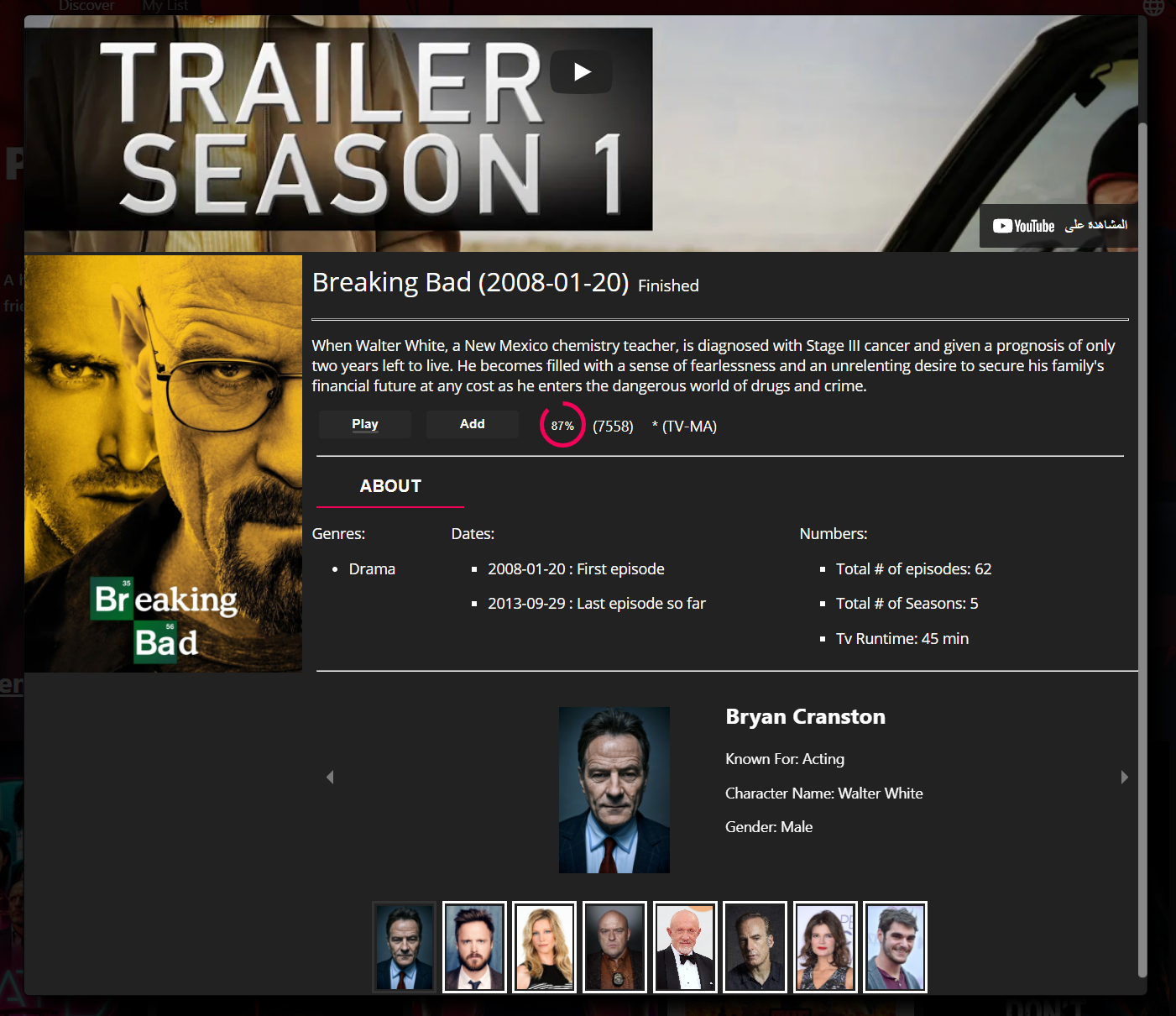Click the 87% rating circle
The height and width of the screenshot is (1016, 1176).
click(x=562, y=426)
